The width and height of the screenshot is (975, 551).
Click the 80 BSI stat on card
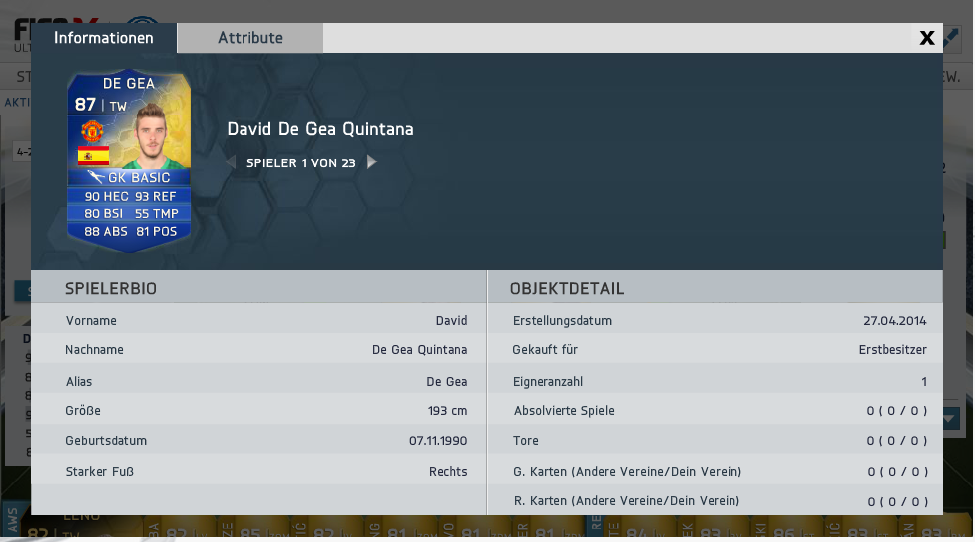(103, 213)
